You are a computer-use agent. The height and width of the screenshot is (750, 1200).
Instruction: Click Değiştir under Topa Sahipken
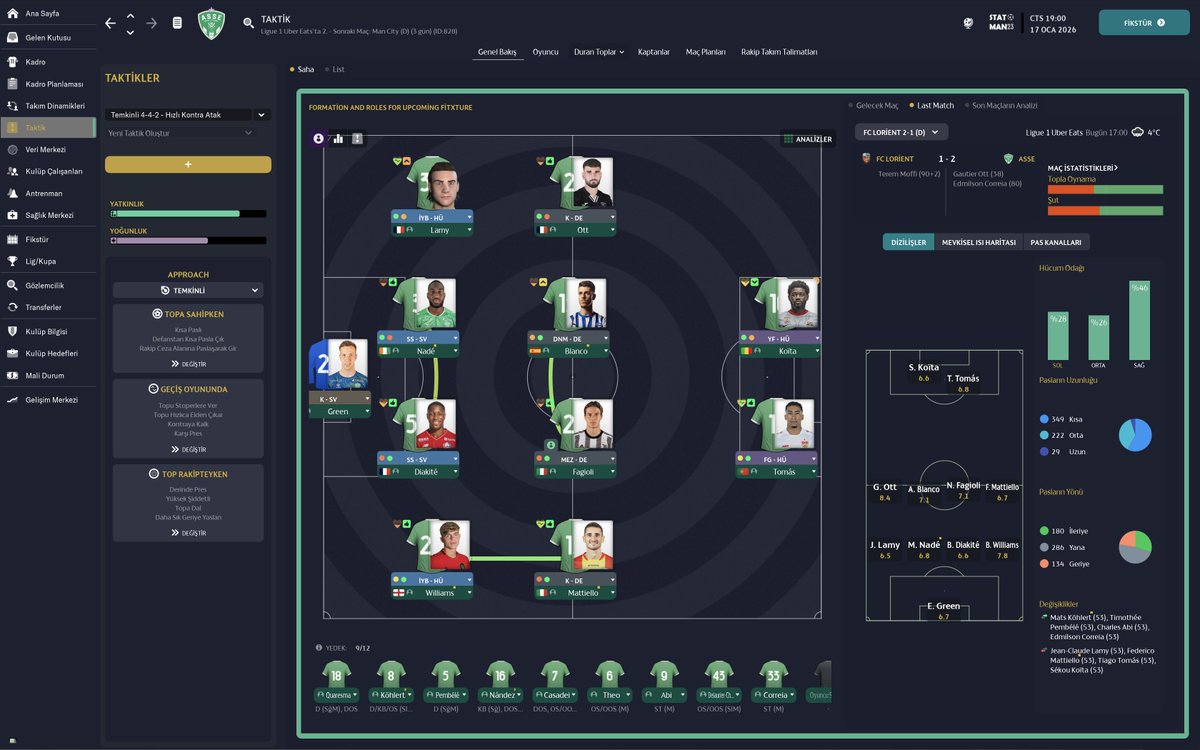coord(188,364)
